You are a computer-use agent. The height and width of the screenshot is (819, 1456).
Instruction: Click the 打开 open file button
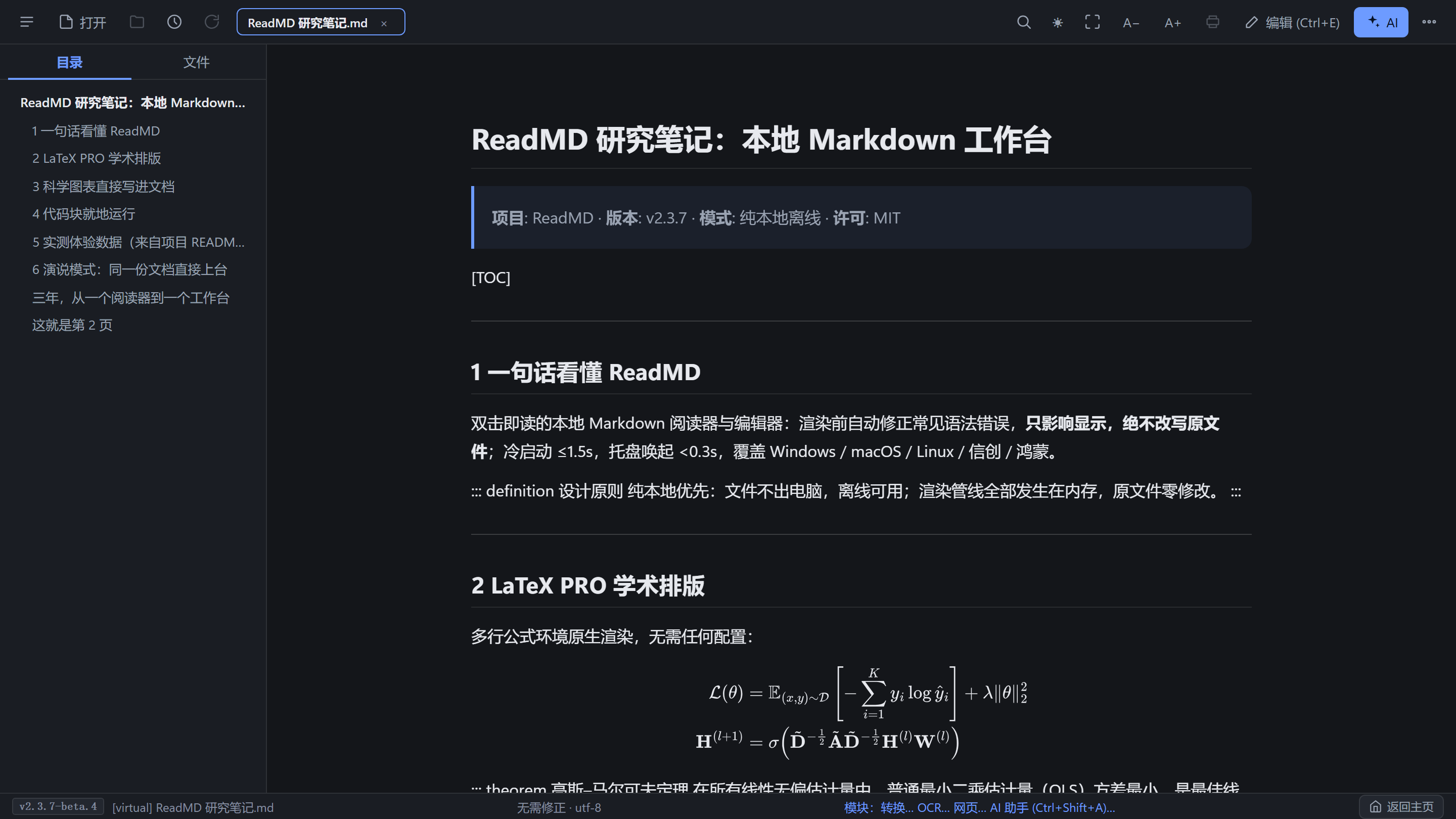pyautogui.click(x=82, y=22)
